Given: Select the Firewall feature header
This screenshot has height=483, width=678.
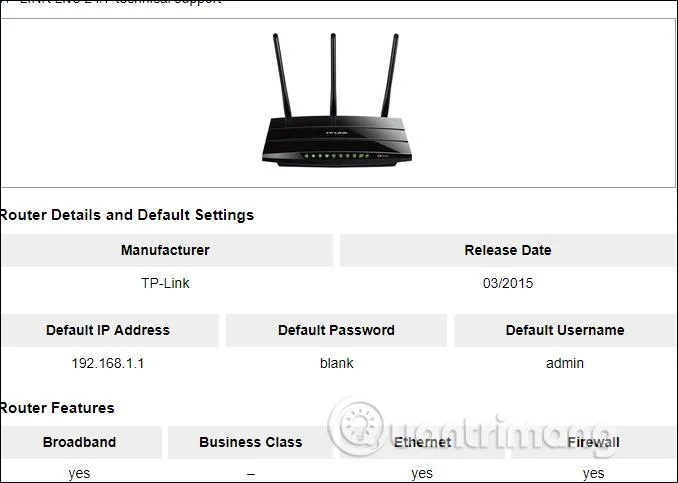Looking at the screenshot, I should [x=593, y=442].
